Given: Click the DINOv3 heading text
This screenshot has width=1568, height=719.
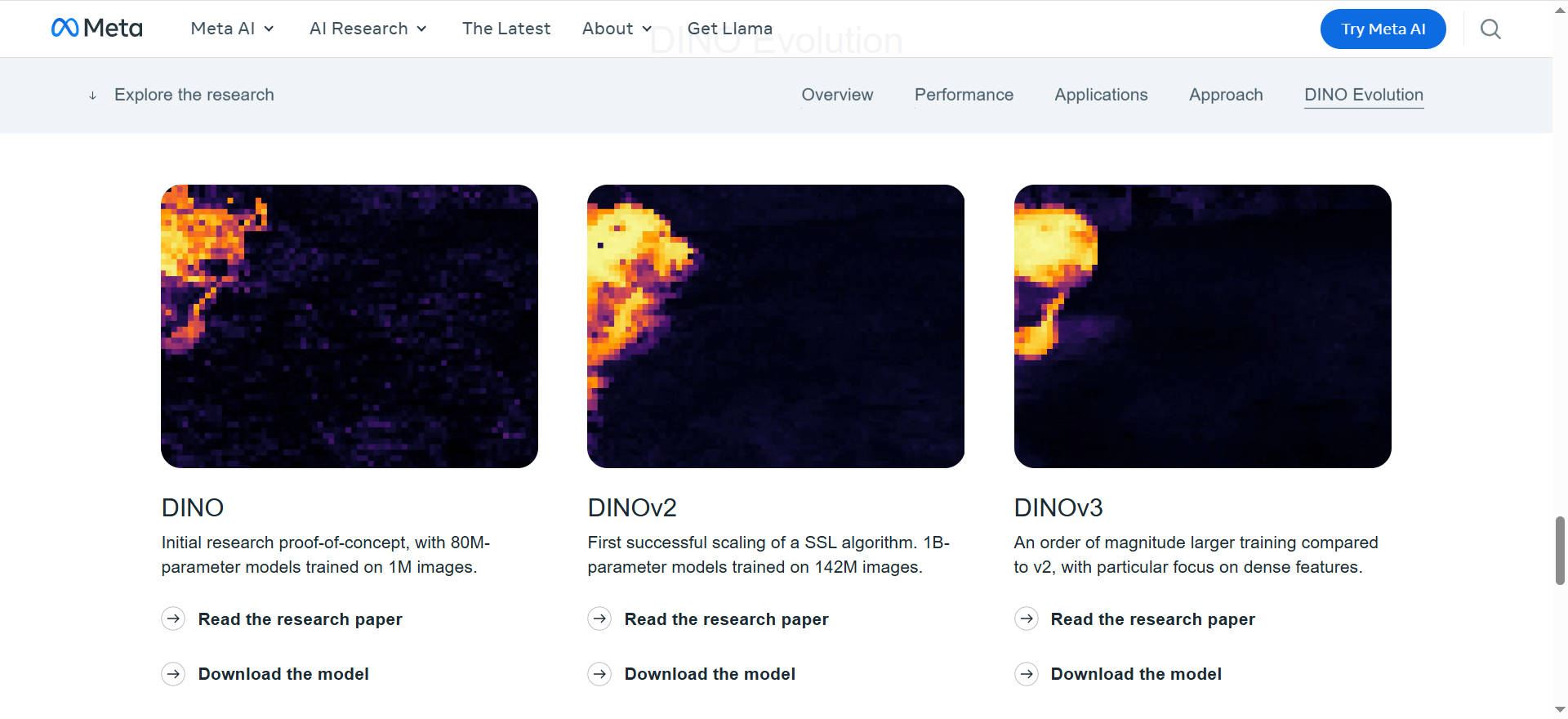Looking at the screenshot, I should tap(1058, 507).
